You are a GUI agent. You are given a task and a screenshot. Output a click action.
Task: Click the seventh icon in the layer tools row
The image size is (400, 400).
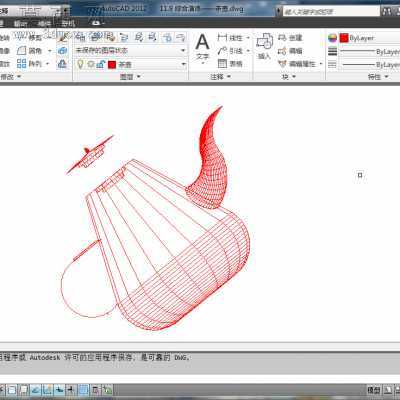167,37
